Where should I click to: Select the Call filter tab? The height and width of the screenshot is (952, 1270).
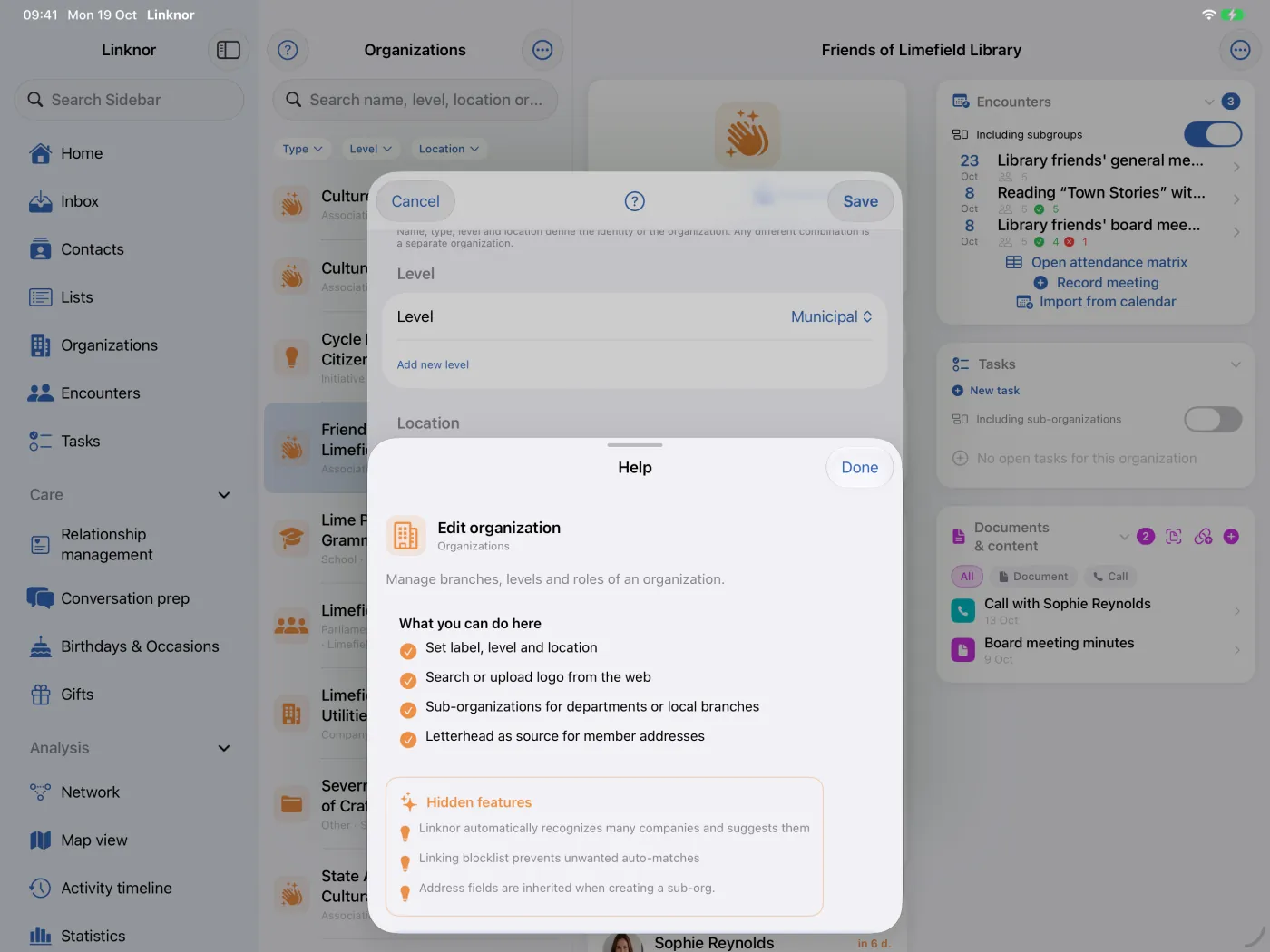[x=1110, y=577]
